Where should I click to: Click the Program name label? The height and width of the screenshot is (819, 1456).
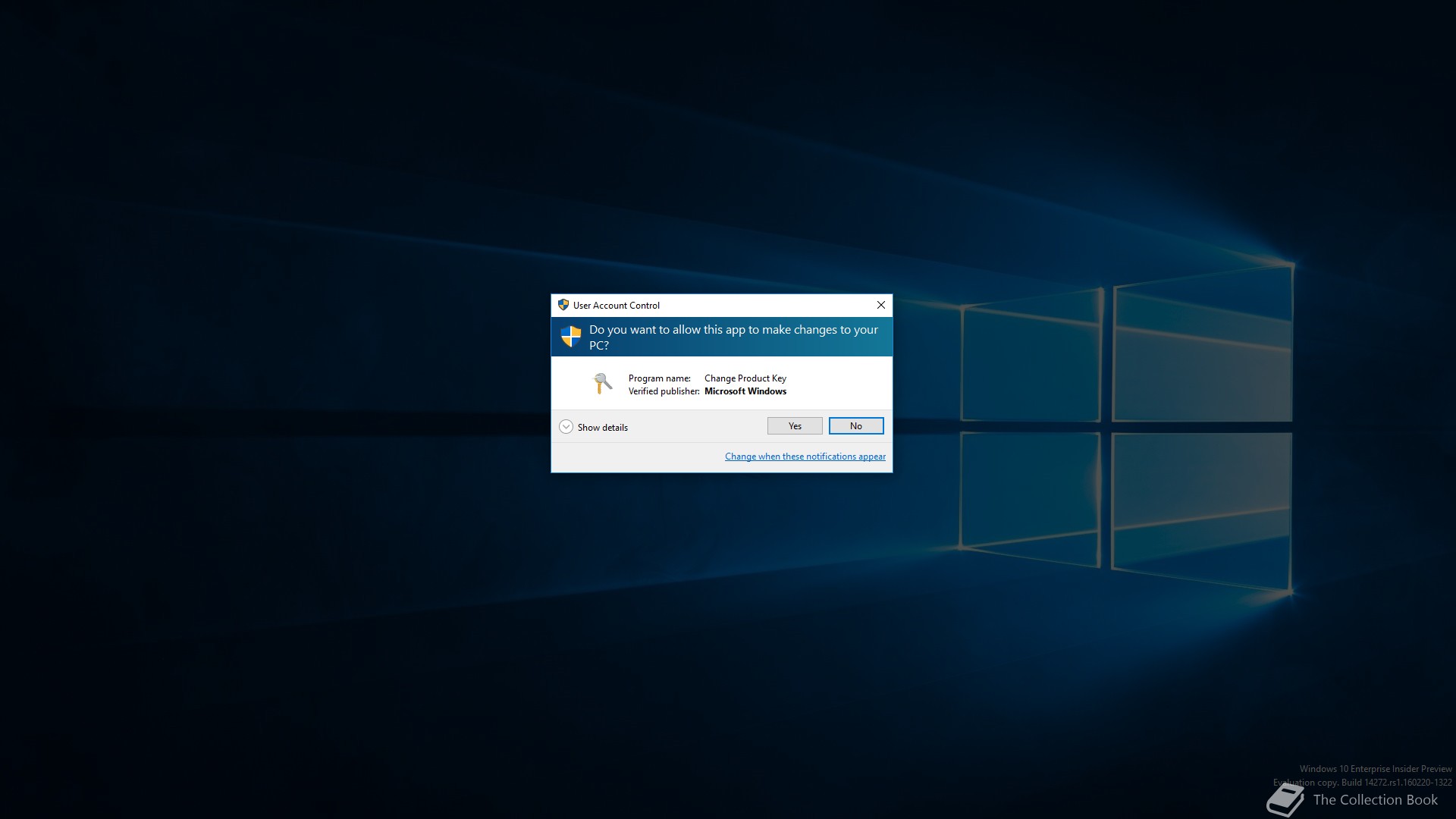[x=659, y=378]
